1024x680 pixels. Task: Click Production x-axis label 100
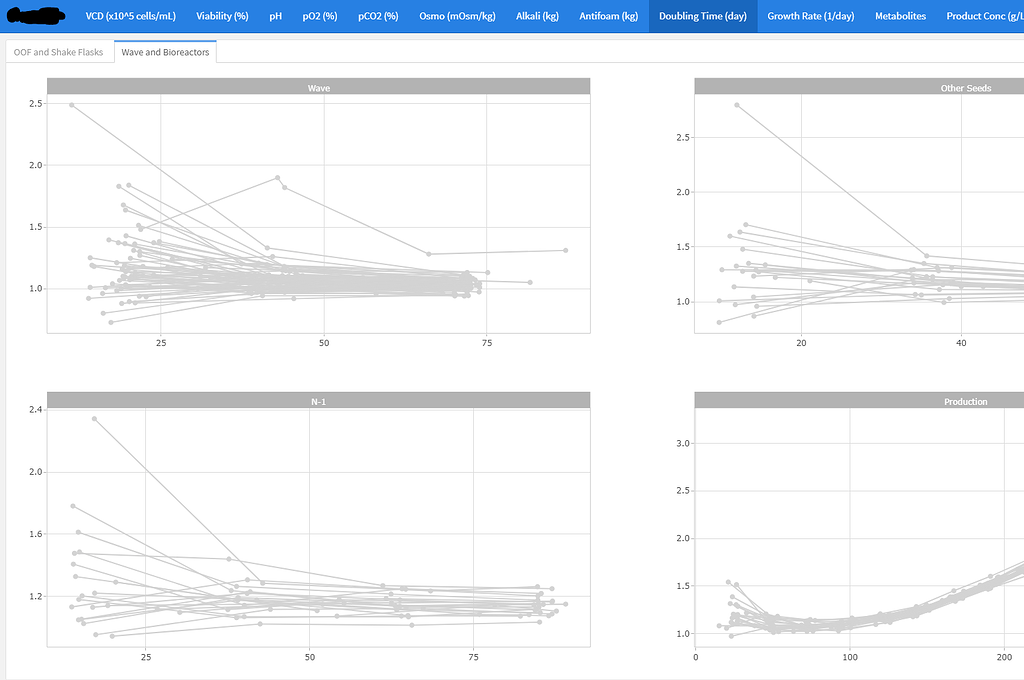[850, 656]
